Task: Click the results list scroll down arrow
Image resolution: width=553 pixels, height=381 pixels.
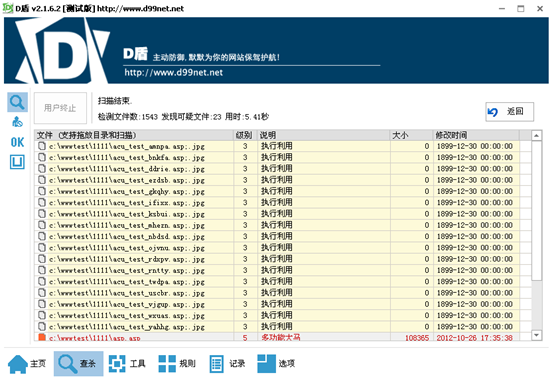Action: click(536, 335)
